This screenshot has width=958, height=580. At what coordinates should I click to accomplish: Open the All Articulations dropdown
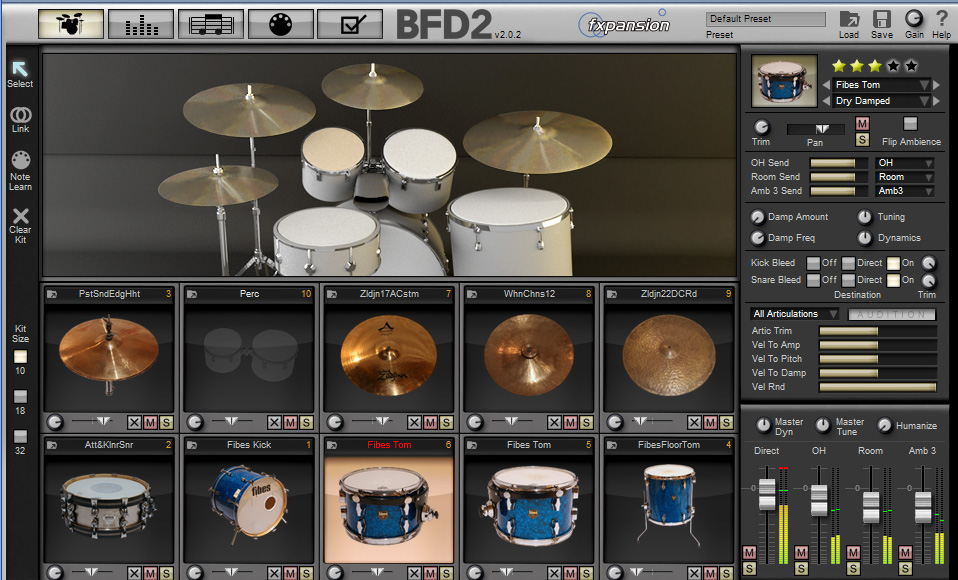click(794, 314)
